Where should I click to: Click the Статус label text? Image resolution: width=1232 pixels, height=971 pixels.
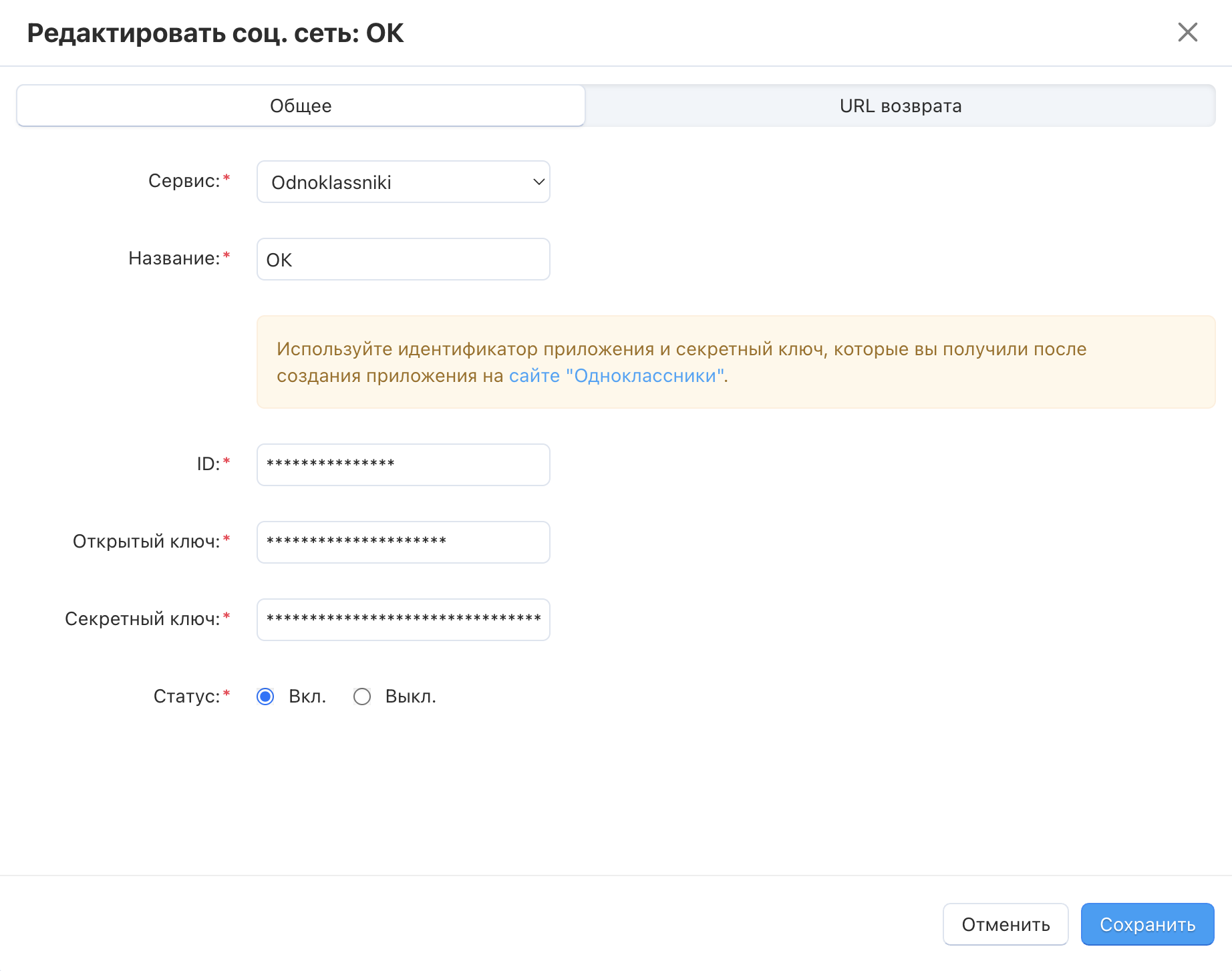point(186,697)
